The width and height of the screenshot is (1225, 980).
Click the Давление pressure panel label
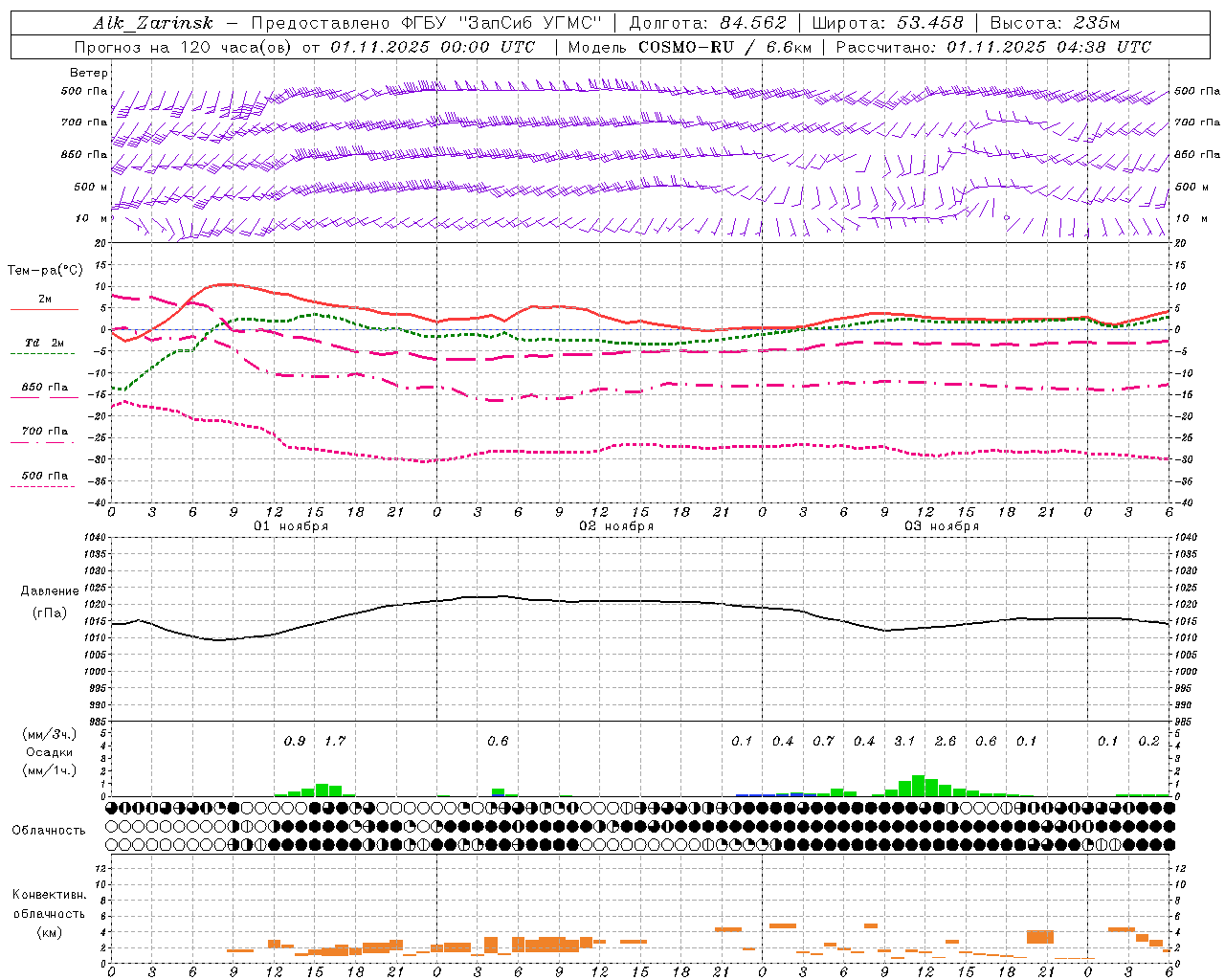point(50,591)
